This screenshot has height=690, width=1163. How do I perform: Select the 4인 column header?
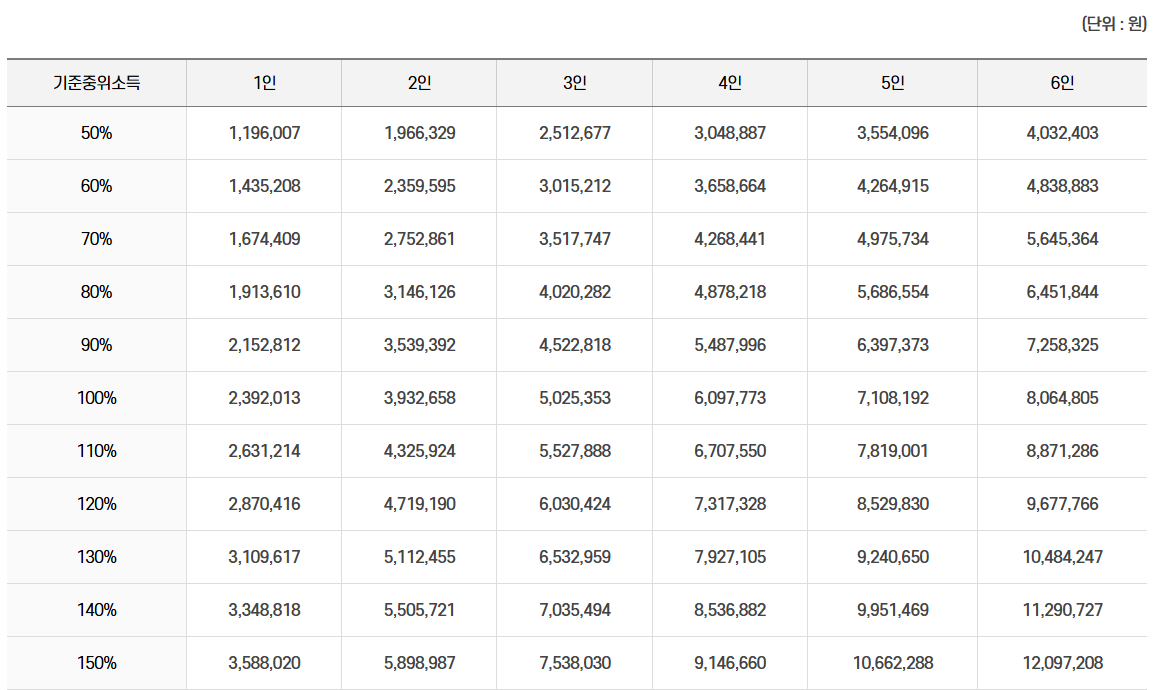tap(730, 82)
